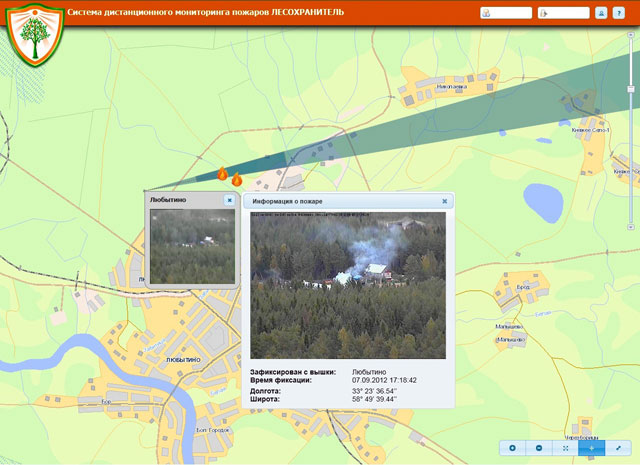Select the highlighted pan cross tool
Viewport: 640px width, 465px height.
[x=591, y=448]
